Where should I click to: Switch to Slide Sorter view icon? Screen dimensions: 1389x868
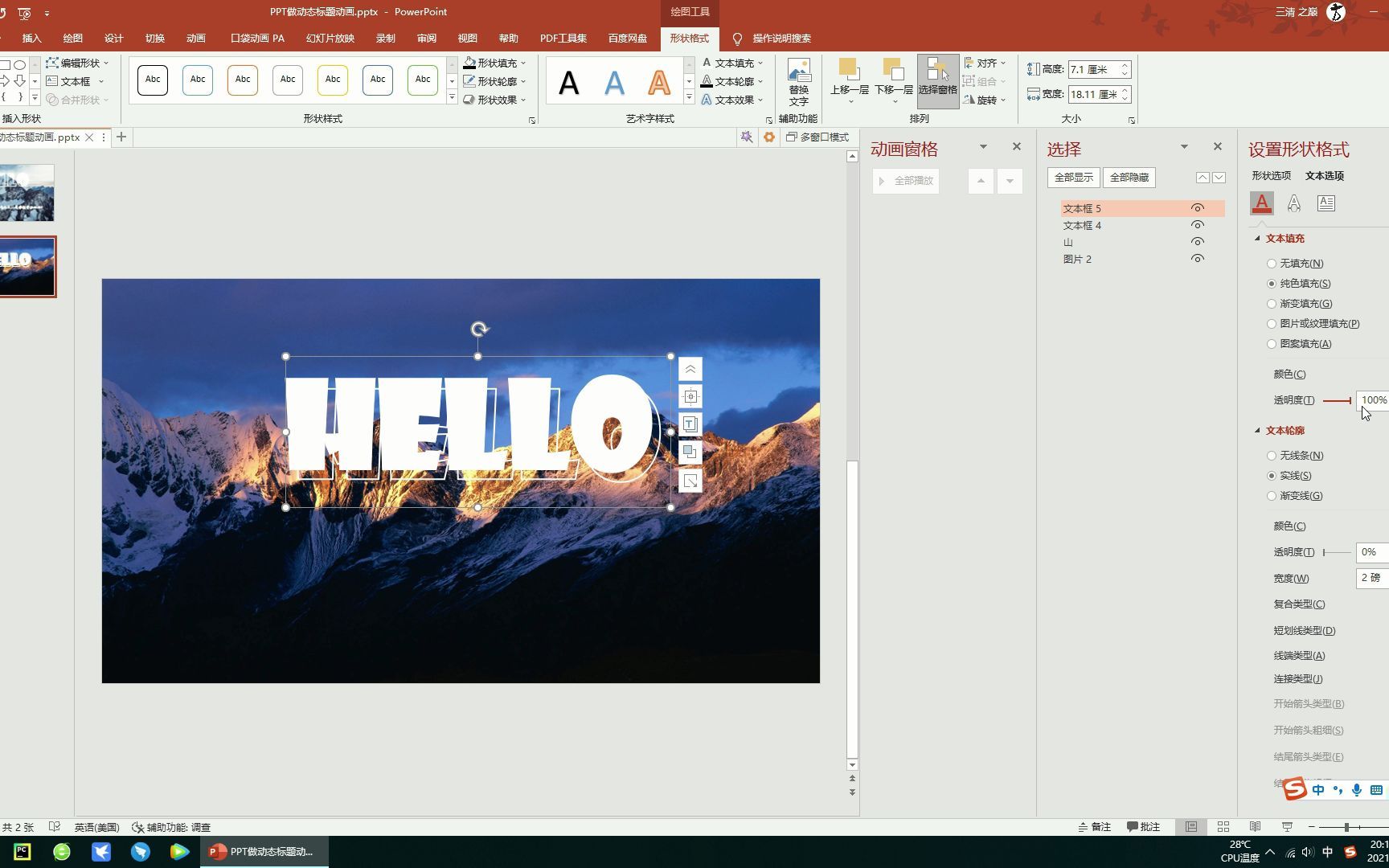(x=1223, y=827)
